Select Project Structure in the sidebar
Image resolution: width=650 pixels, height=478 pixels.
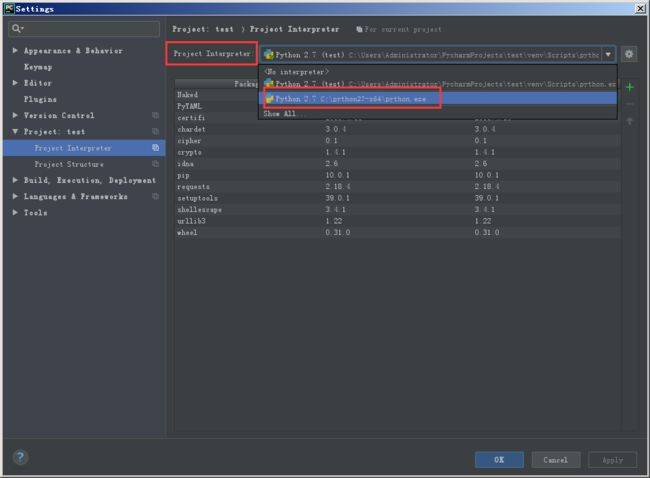(84, 164)
